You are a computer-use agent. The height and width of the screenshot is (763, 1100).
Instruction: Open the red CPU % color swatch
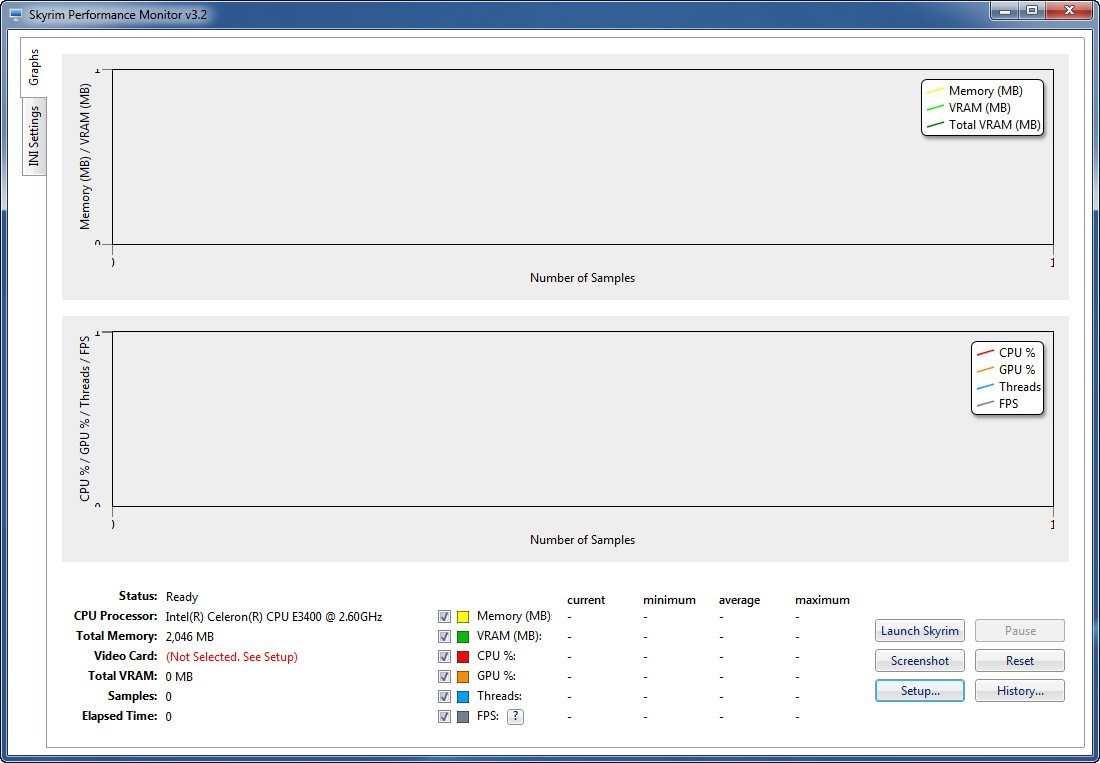[462, 657]
